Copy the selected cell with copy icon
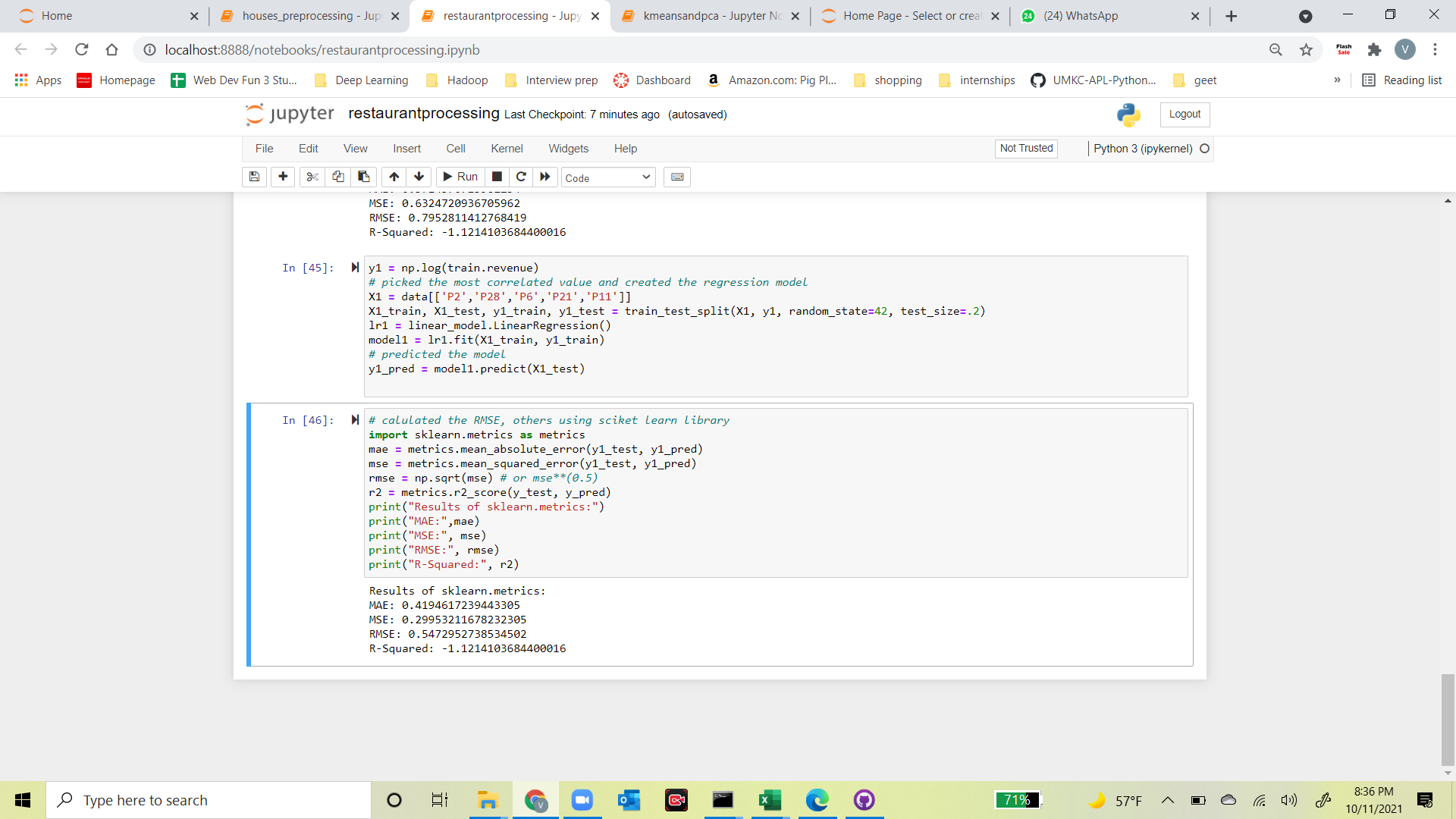1456x819 pixels. 338,177
